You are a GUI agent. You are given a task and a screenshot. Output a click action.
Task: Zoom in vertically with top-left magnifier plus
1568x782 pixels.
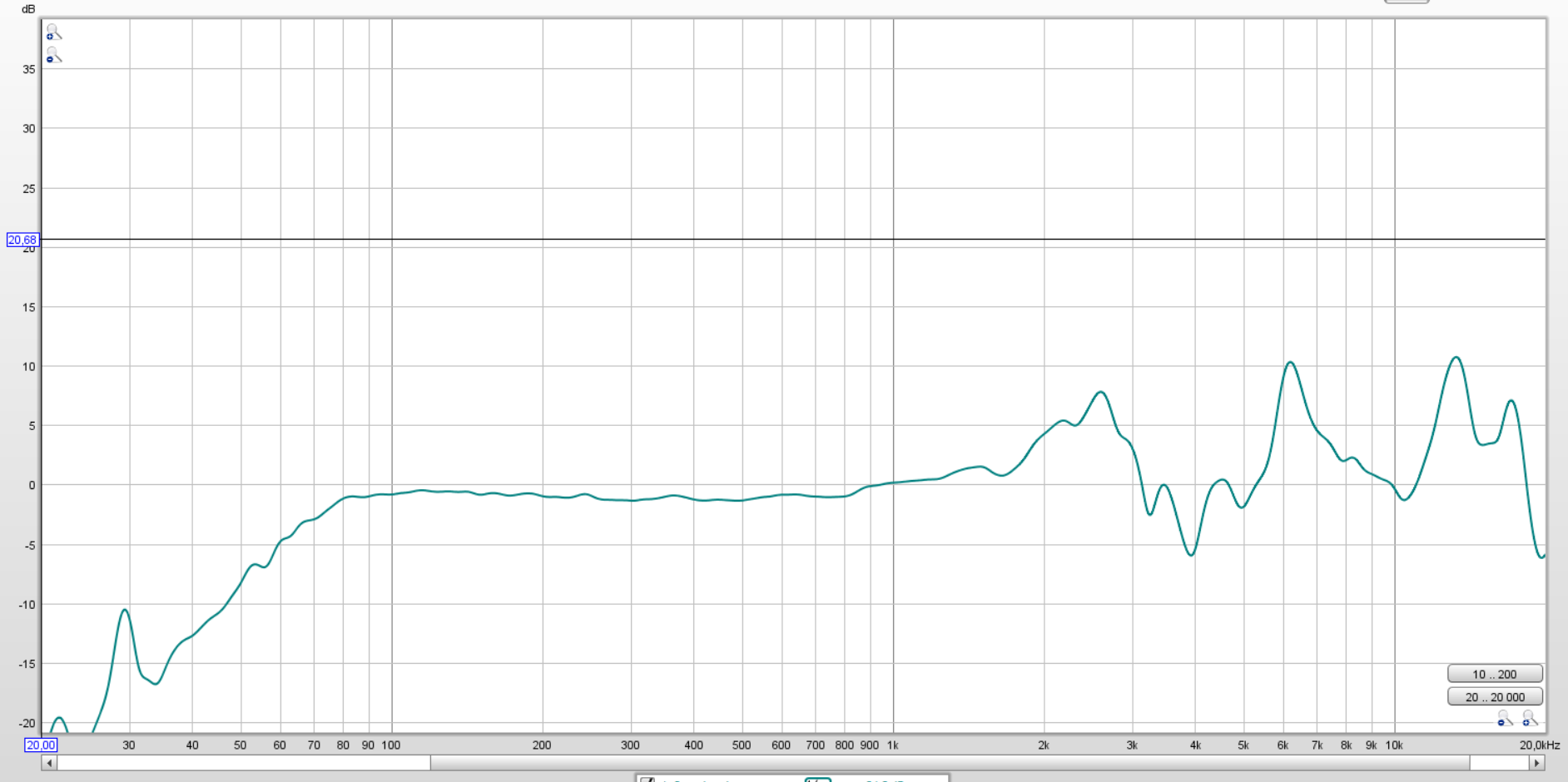53,33
